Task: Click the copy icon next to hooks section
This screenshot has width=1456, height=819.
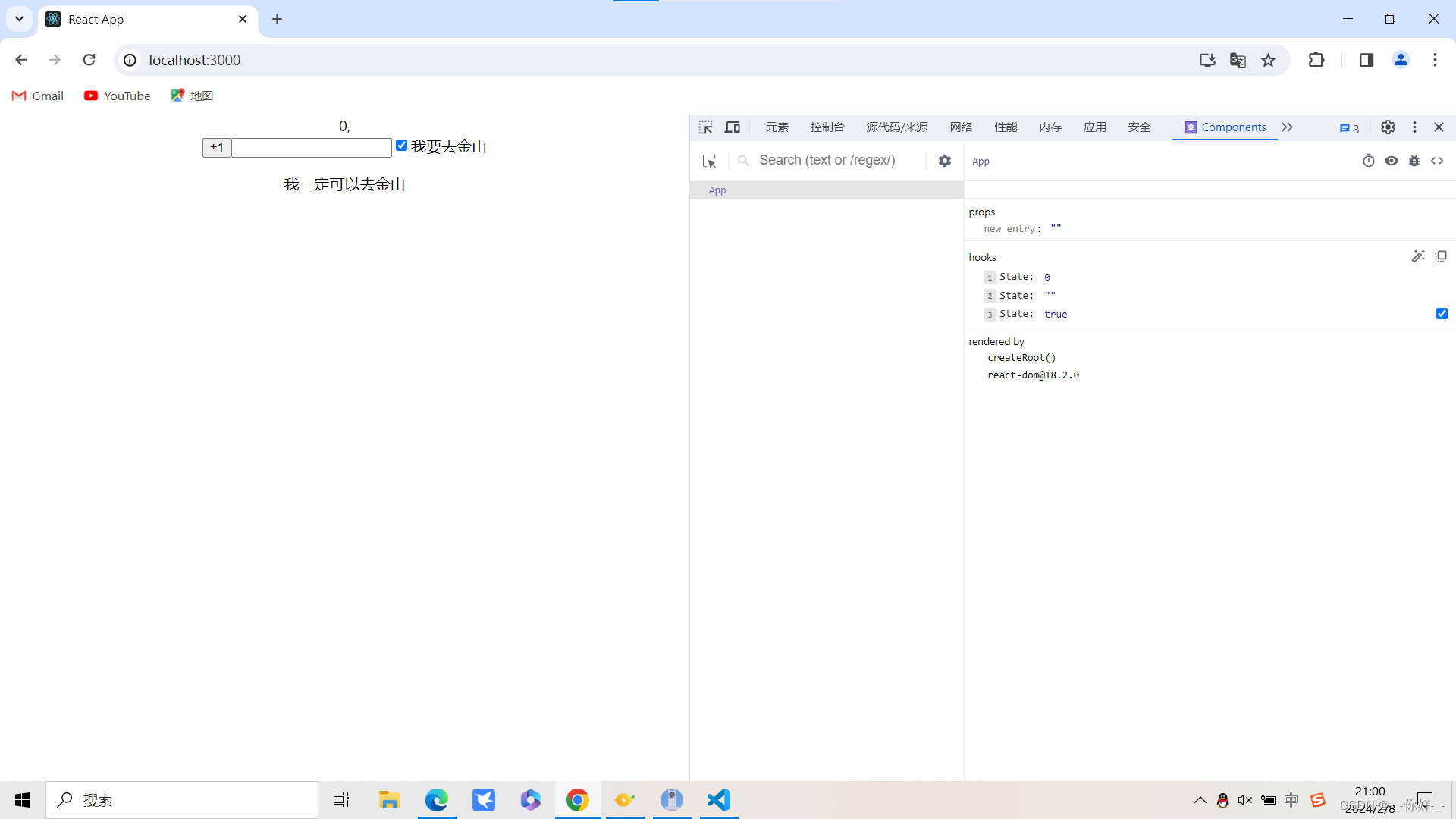Action: pyautogui.click(x=1440, y=256)
